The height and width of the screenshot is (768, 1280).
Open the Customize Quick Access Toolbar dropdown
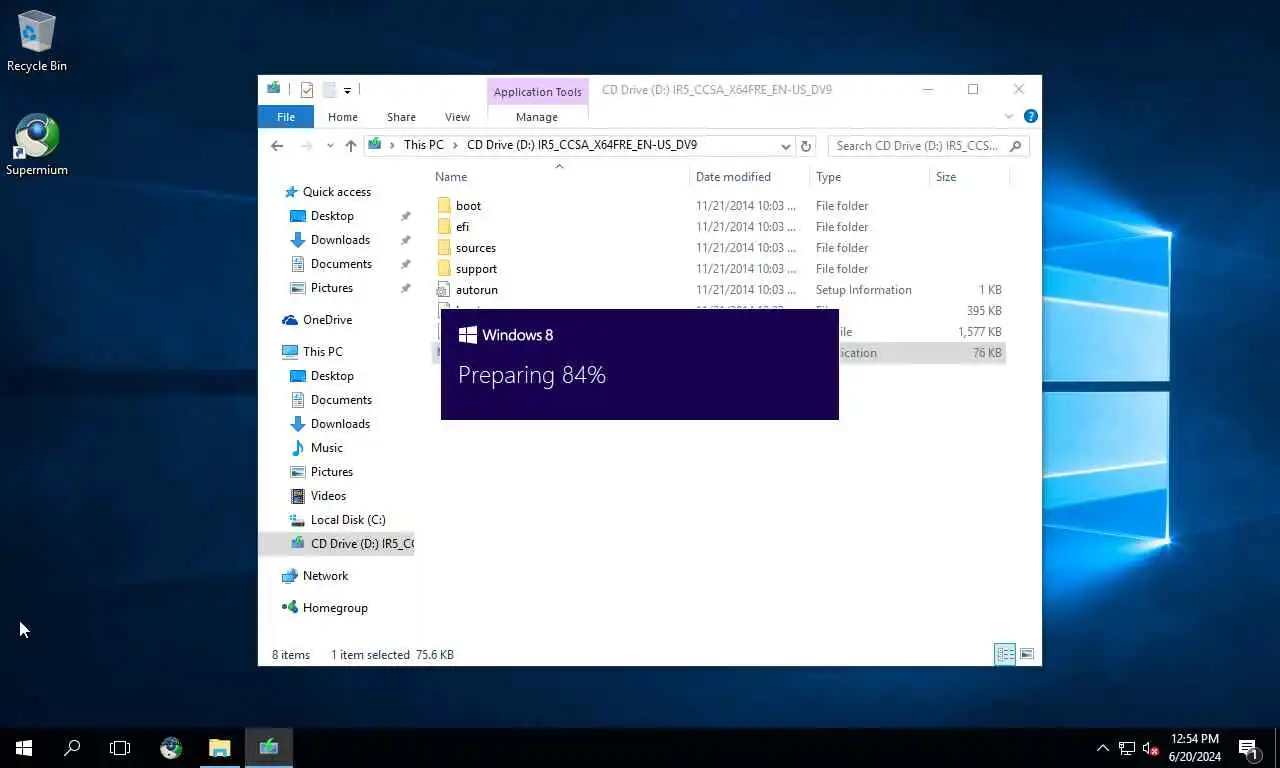click(x=347, y=90)
